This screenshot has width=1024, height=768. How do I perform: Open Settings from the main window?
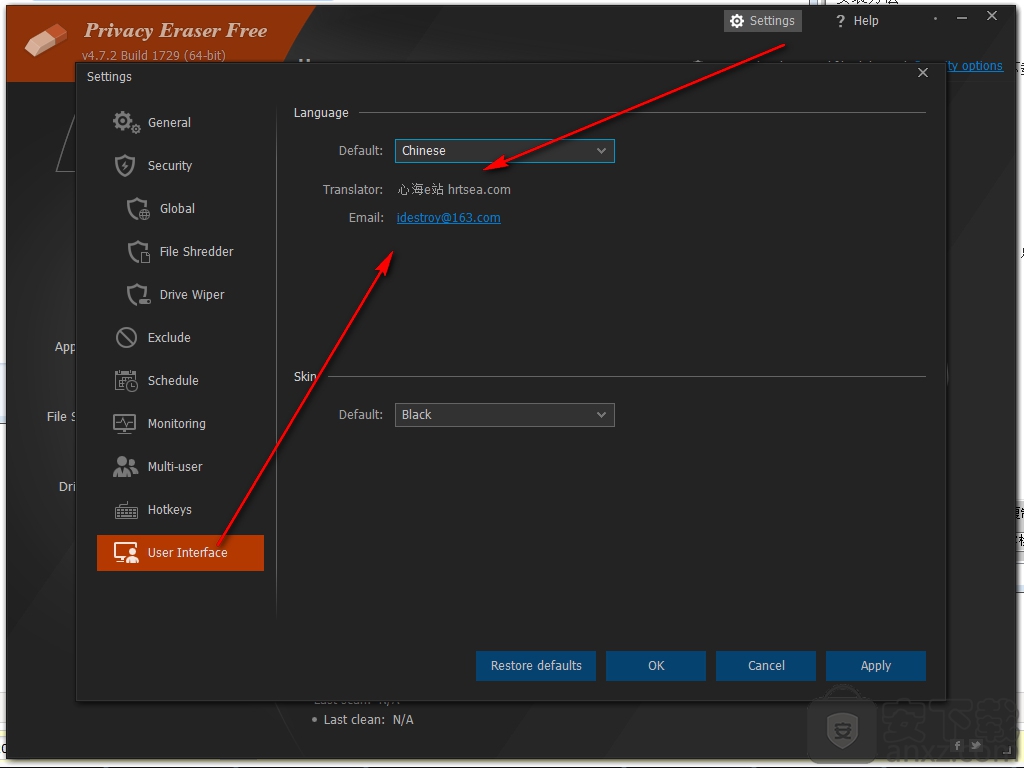tap(762, 21)
